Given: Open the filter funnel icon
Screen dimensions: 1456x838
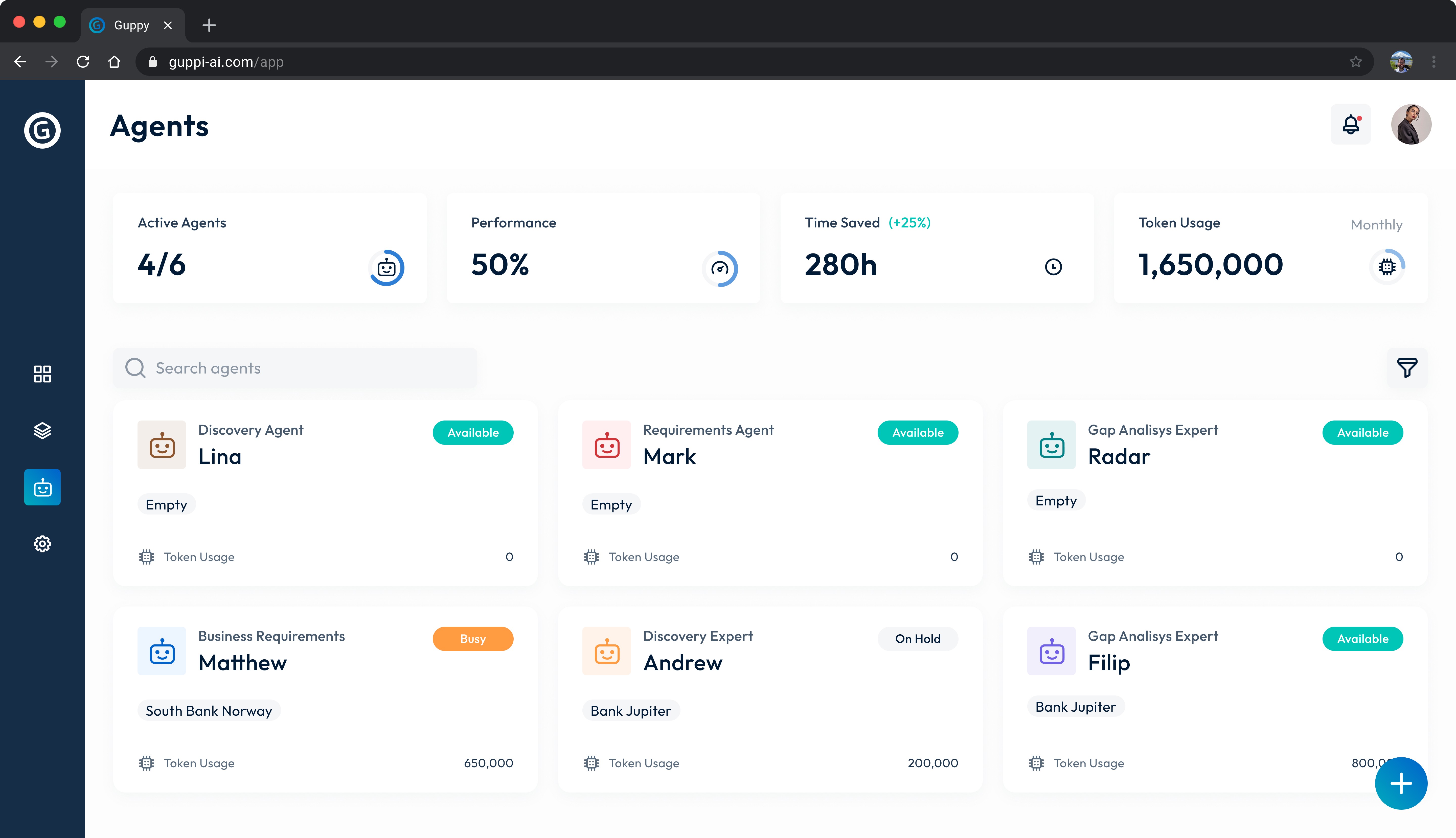Looking at the screenshot, I should point(1406,368).
